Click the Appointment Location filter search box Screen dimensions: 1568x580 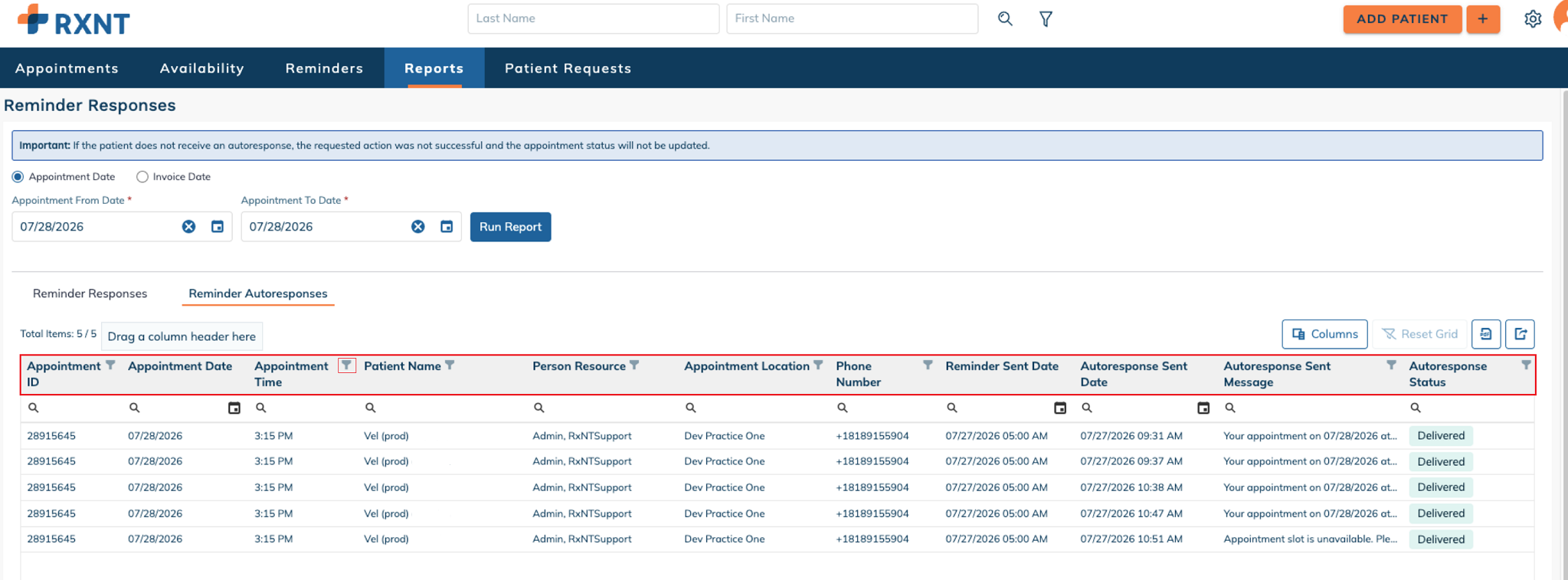(x=755, y=408)
